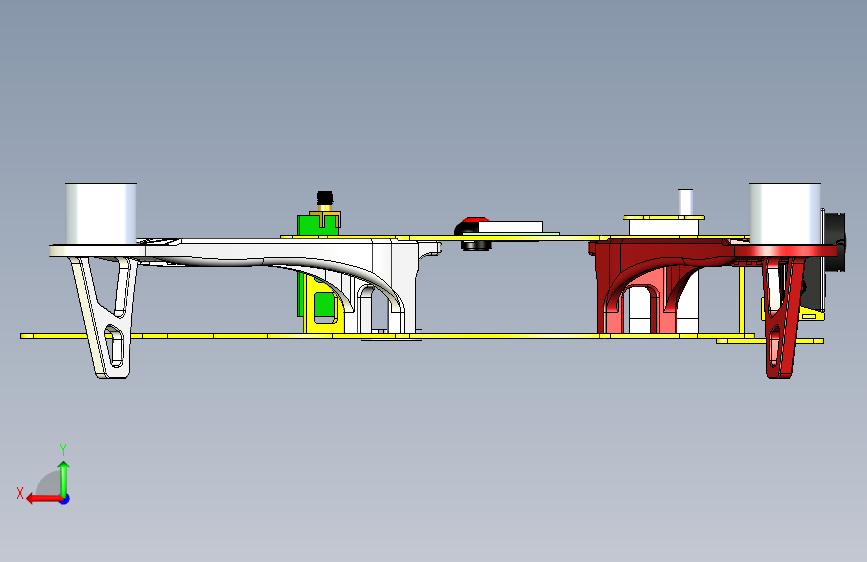Viewport: 867px width, 562px height.
Task: Click the "X" label beside the triad
Action: (20, 493)
